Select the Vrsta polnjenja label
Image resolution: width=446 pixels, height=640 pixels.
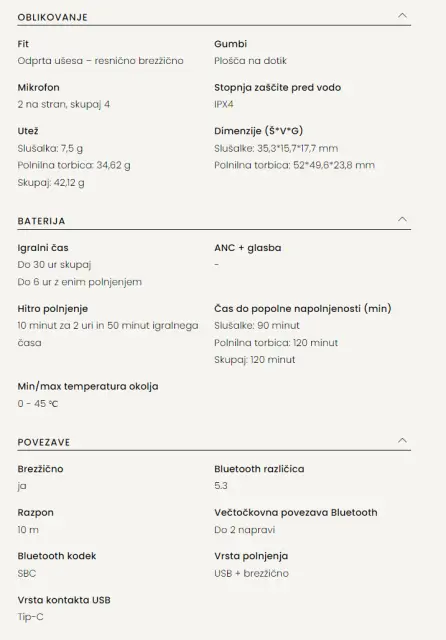pyautogui.click(x=251, y=556)
